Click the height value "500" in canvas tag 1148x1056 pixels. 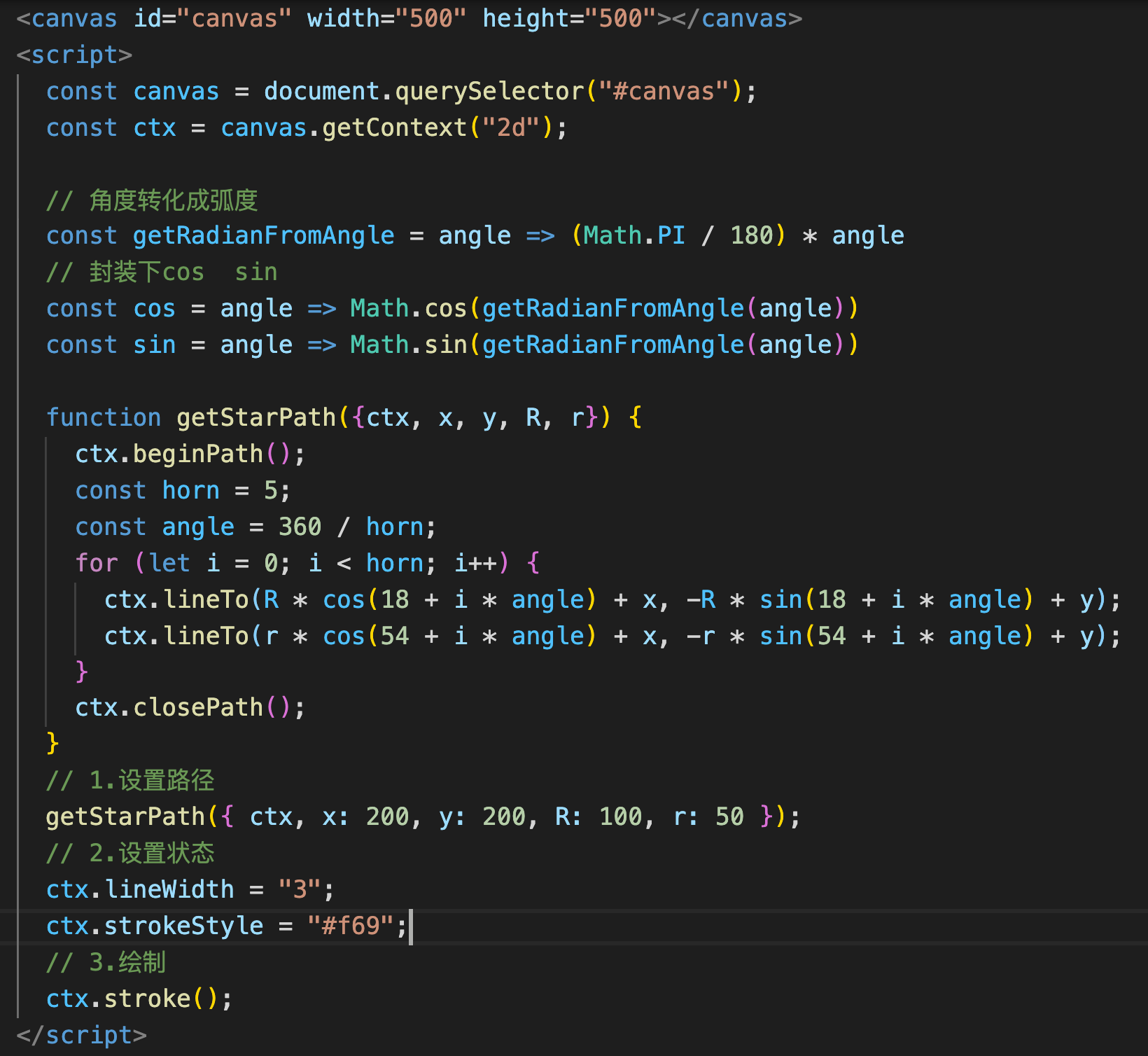click(621, 18)
